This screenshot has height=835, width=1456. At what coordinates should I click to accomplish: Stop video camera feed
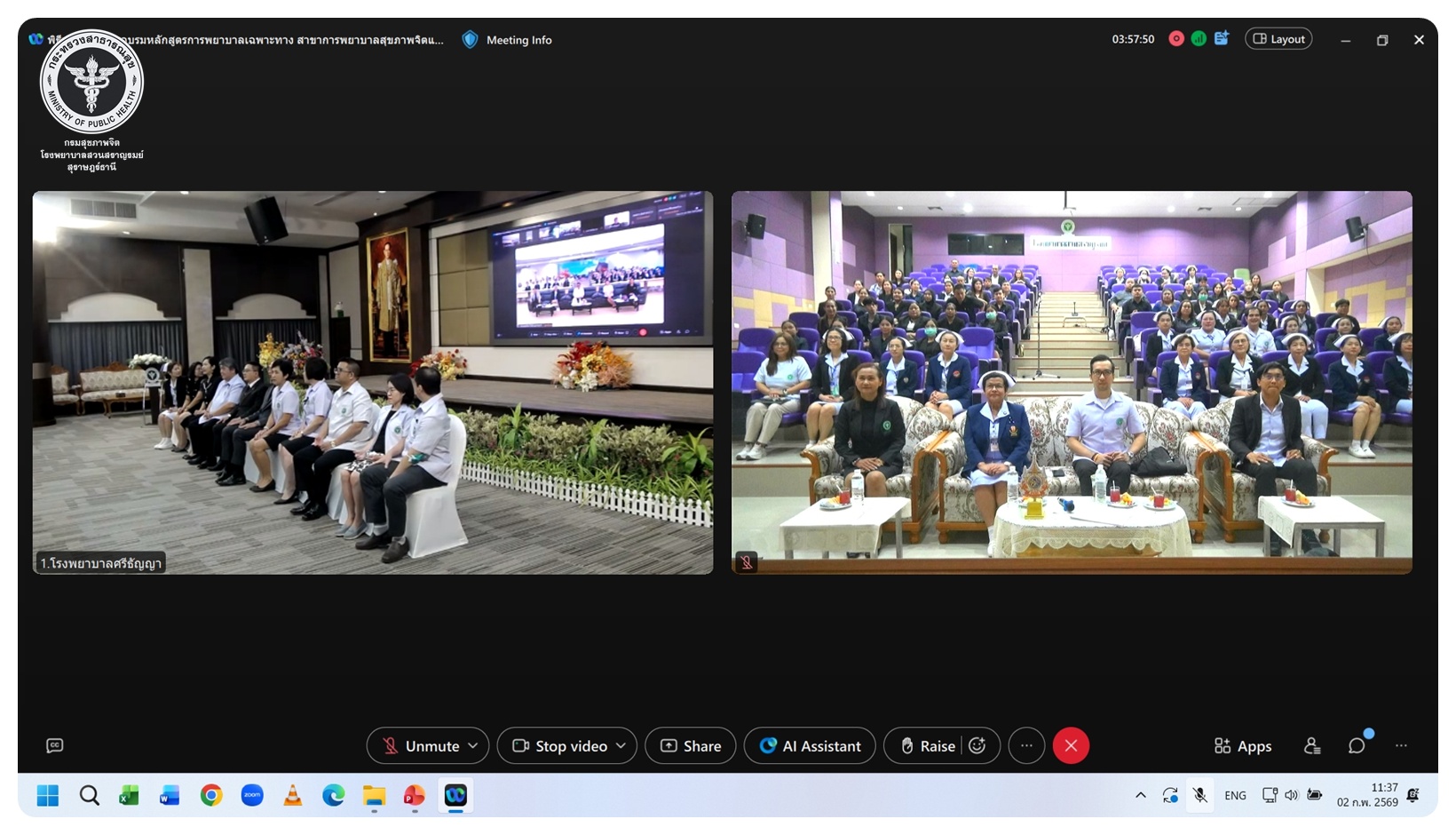point(561,746)
